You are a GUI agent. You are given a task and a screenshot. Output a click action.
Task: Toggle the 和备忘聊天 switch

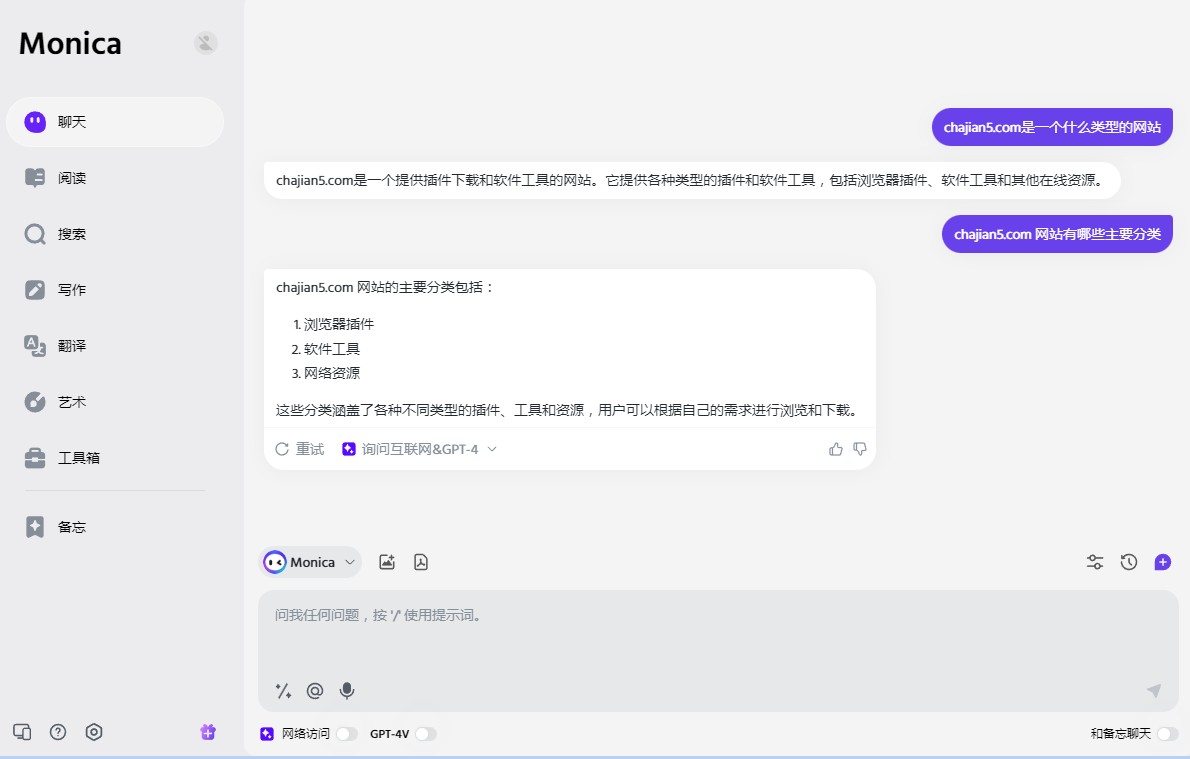coord(1168,734)
